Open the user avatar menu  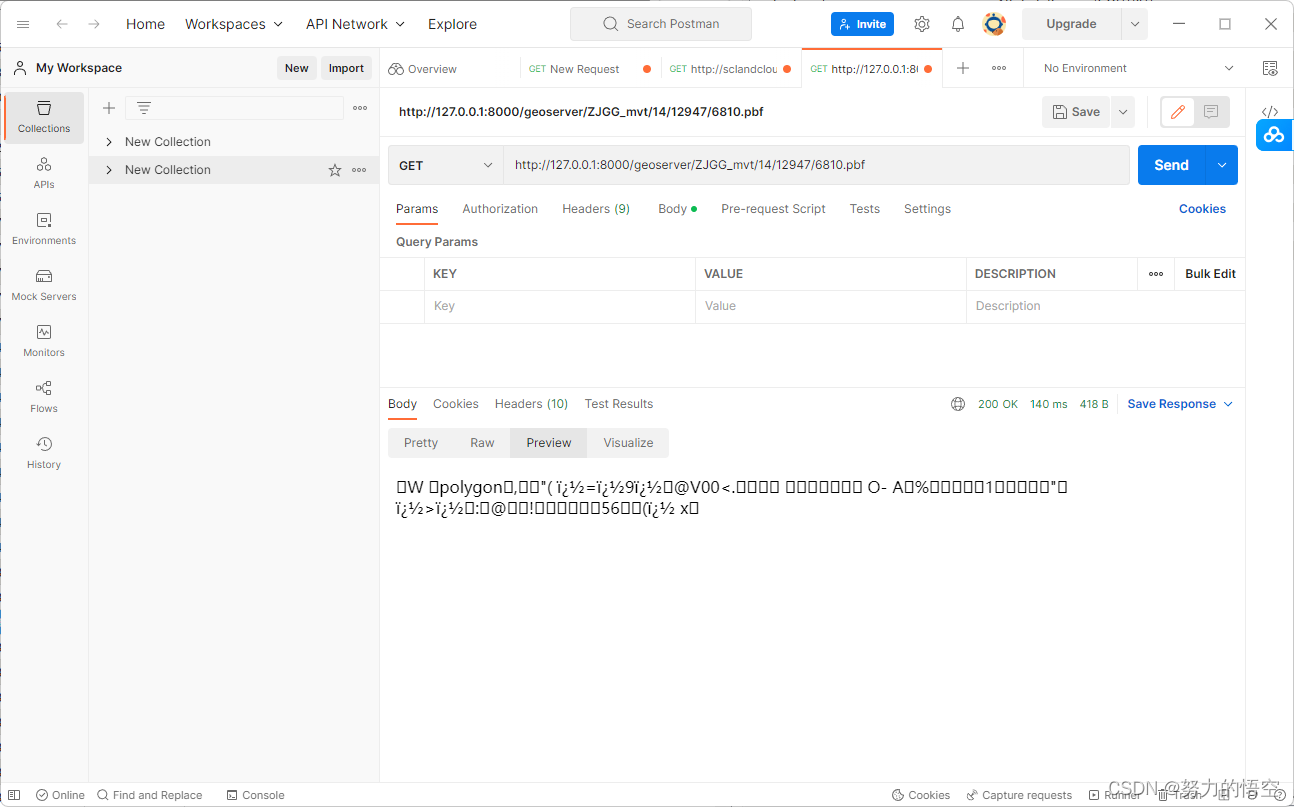(994, 24)
